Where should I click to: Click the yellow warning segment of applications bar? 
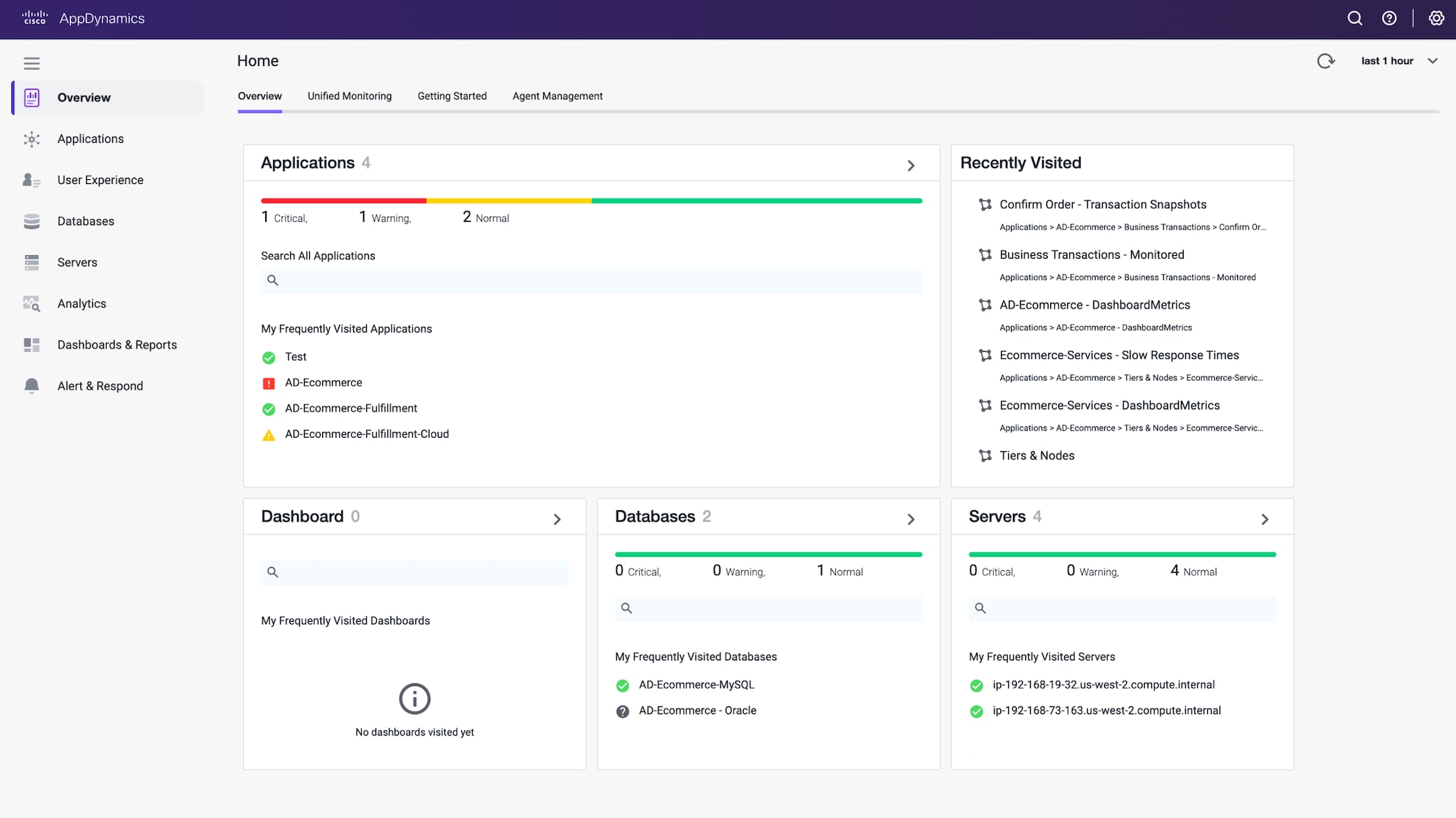click(x=509, y=201)
